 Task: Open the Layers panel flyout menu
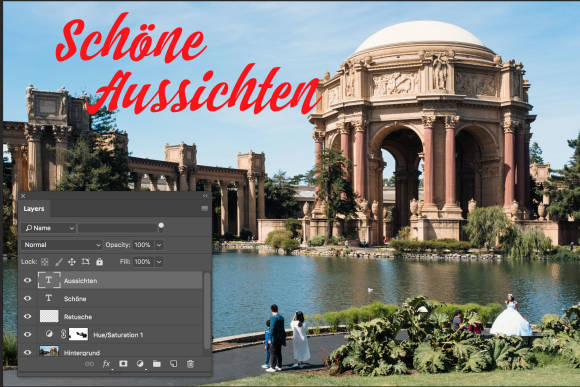pos(204,209)
